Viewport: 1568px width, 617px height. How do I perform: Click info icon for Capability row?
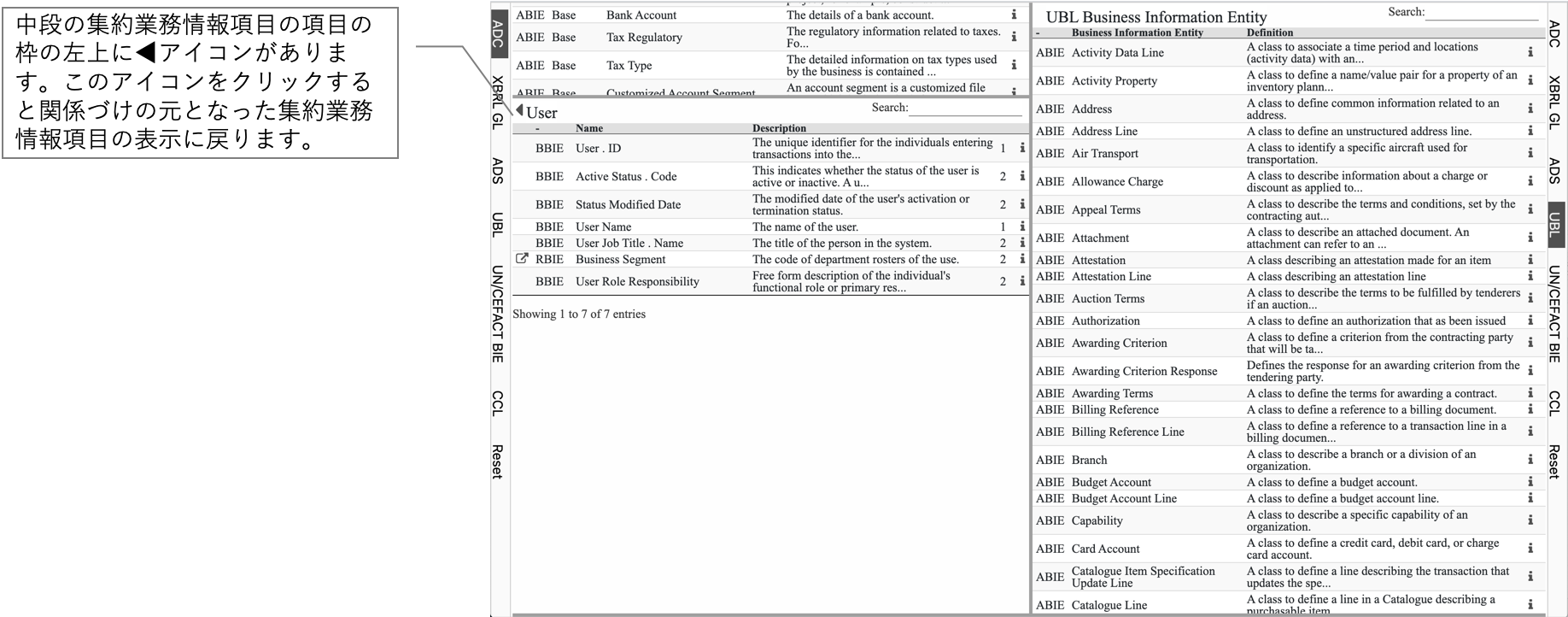(x=1530, y=520)
